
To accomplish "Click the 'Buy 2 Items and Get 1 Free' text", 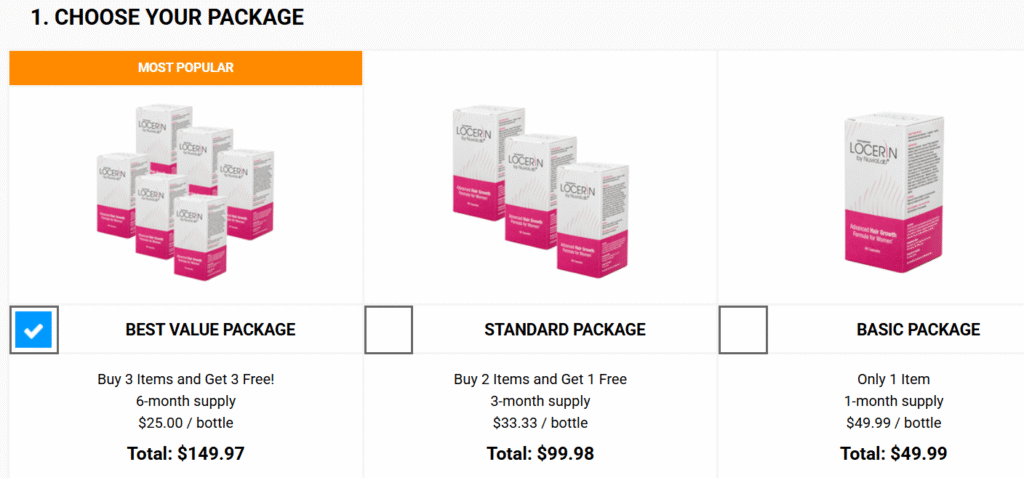I will point(540,379).
